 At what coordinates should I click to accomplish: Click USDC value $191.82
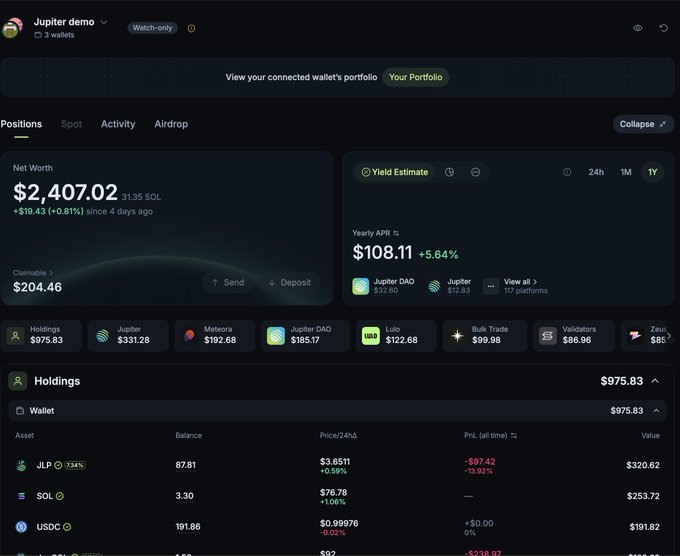coord(644,527)
